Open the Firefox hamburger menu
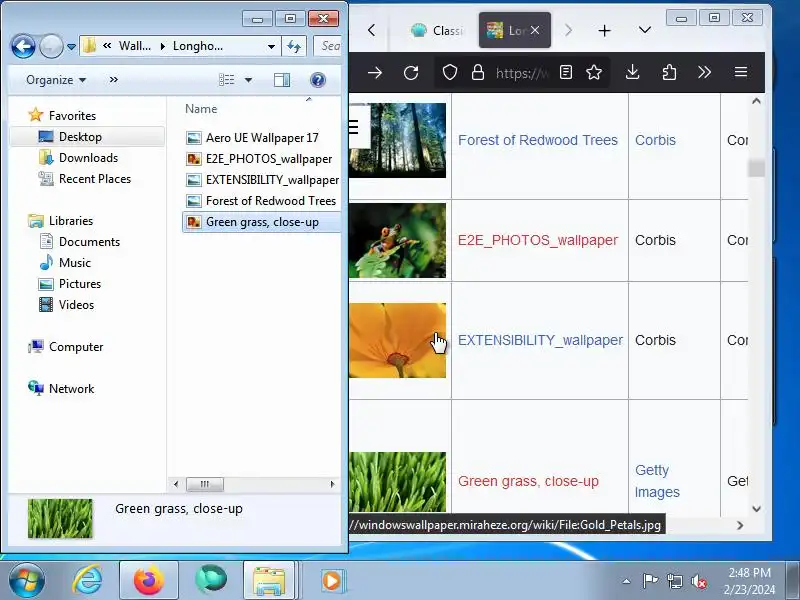The width and height of the screenshot is (800, 600). coord(741,72)
